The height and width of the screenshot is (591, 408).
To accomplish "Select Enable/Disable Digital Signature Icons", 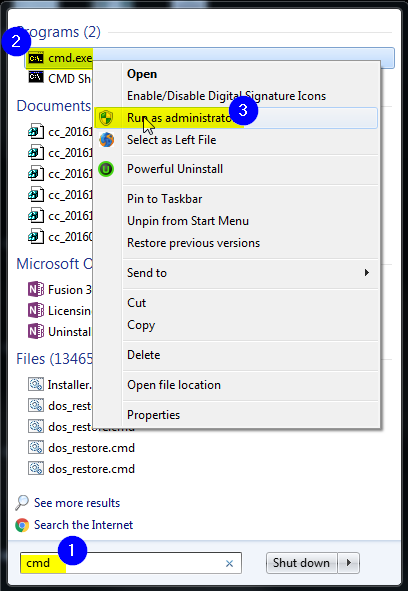I will (226, 96).
